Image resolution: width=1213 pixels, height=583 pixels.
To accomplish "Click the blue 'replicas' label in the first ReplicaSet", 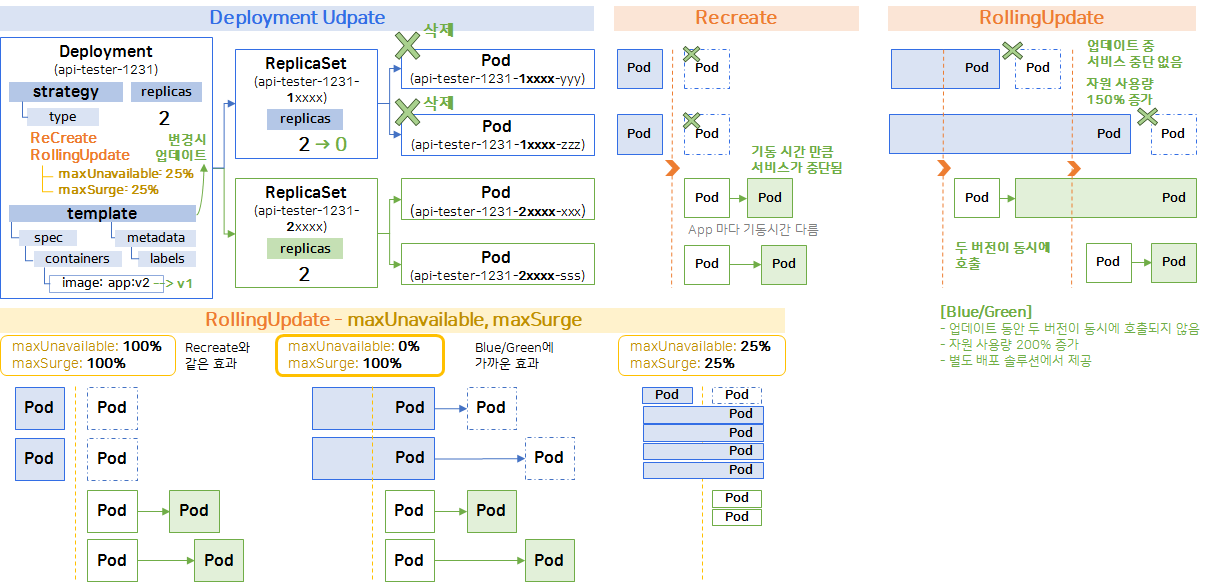I will pos(305,120).
